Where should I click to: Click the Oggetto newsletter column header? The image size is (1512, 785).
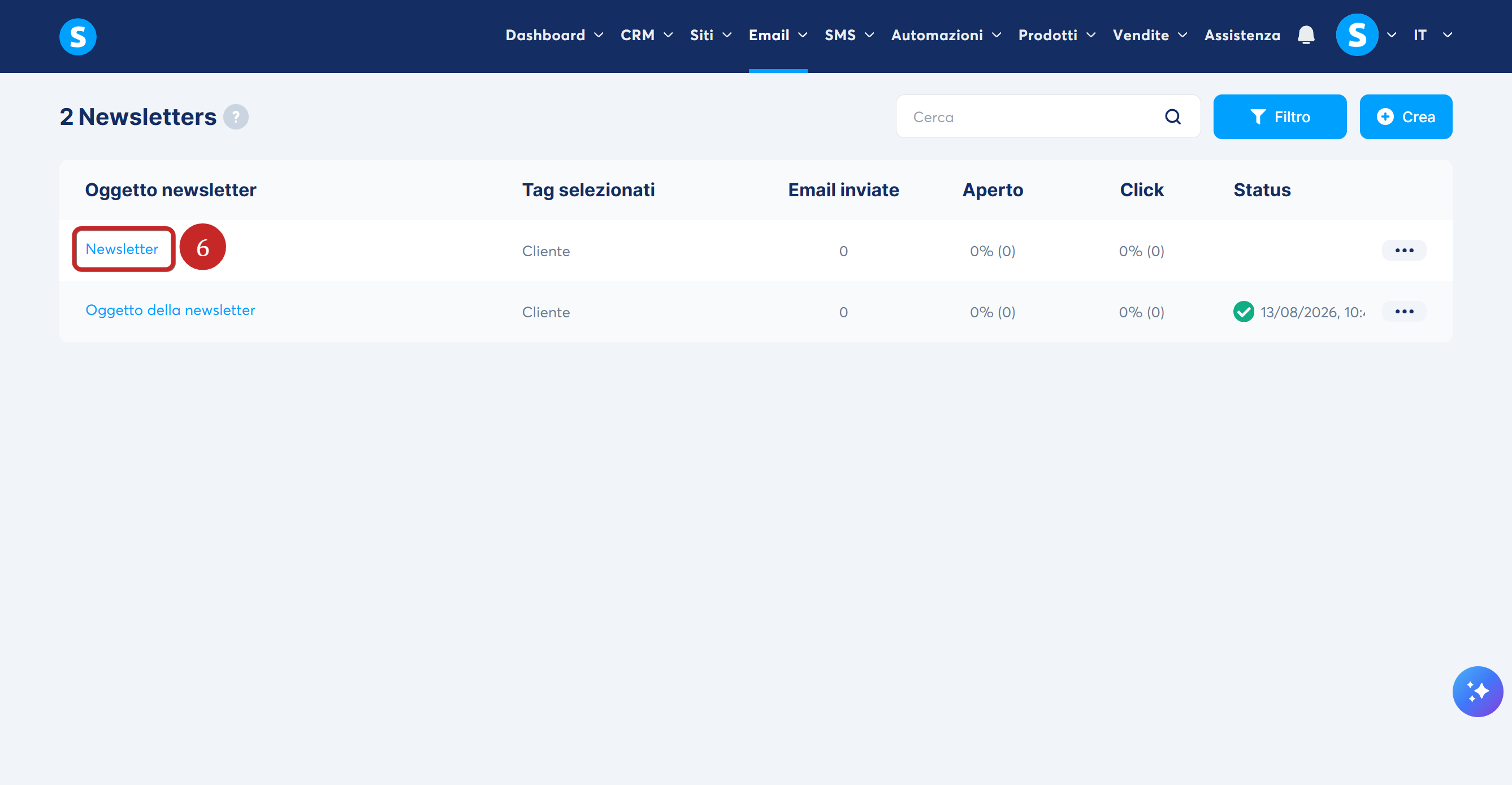tap(170, 190)
